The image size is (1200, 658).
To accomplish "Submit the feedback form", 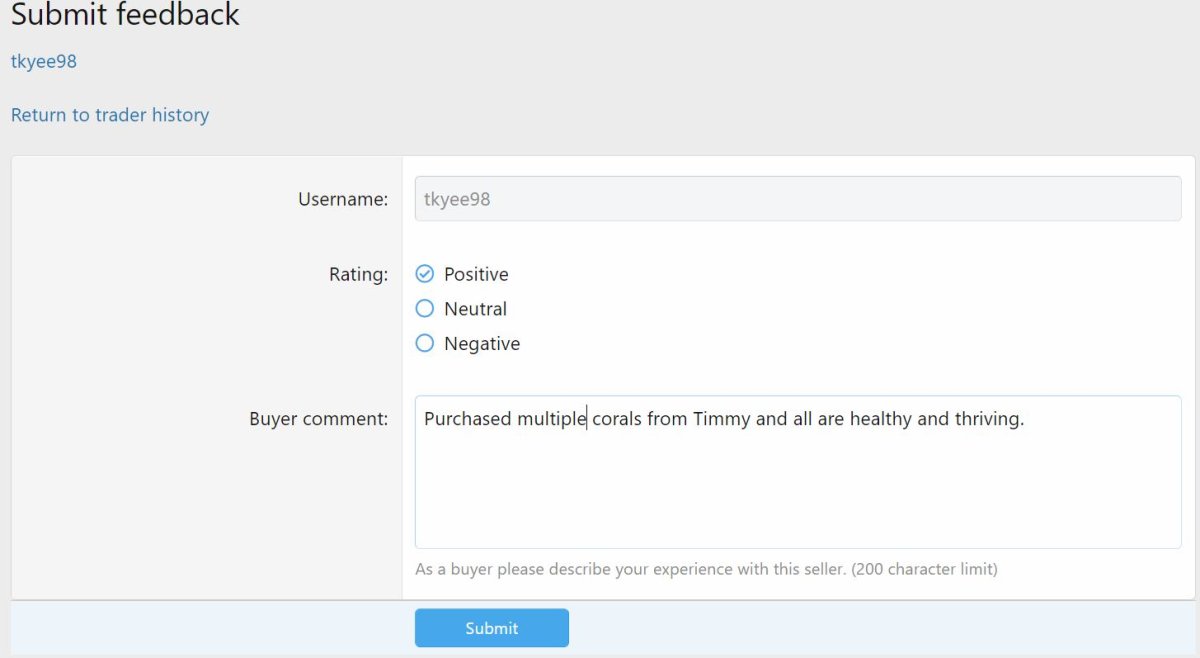I will (491, 628).
